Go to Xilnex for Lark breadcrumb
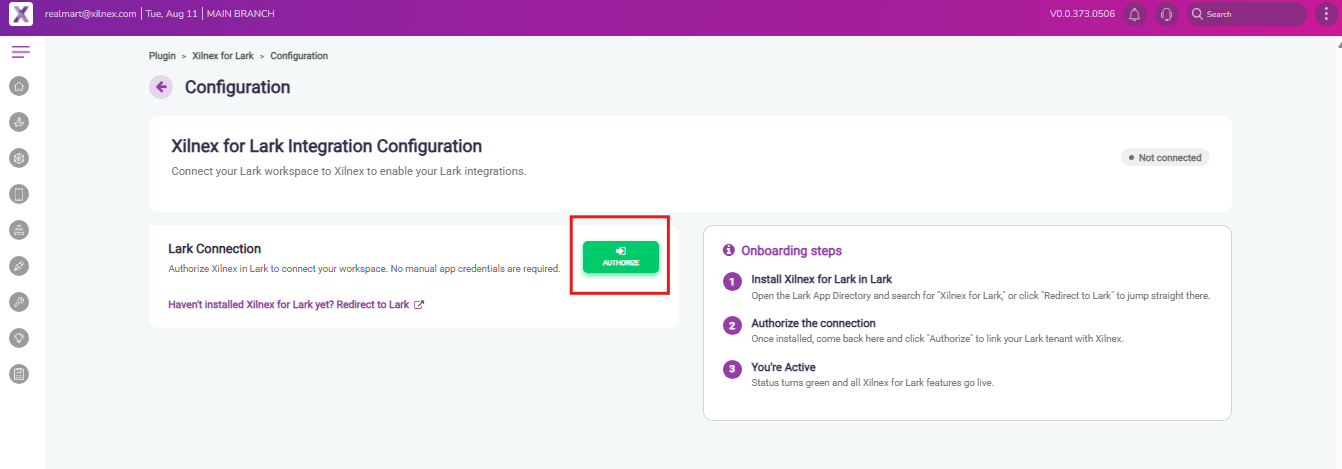 pyautogui.click(x=222, y=56)
